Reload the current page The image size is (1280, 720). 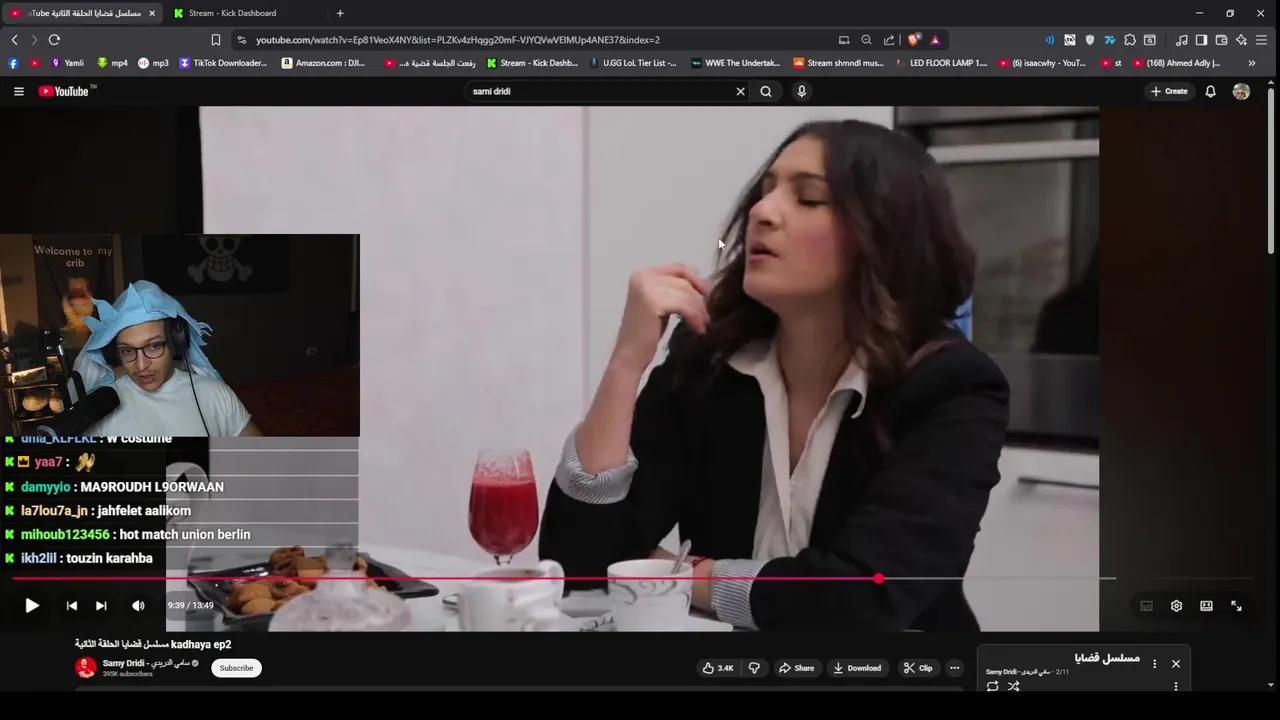point(54,40)
